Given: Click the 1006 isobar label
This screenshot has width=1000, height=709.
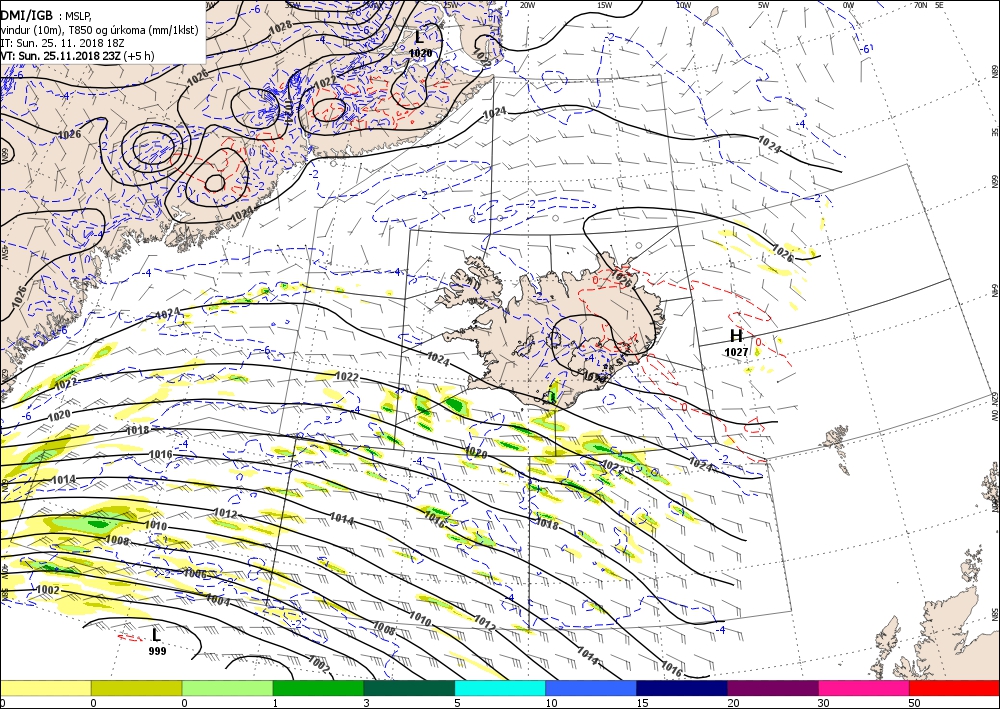Looking at the screenshot, I should pos(195,573).
